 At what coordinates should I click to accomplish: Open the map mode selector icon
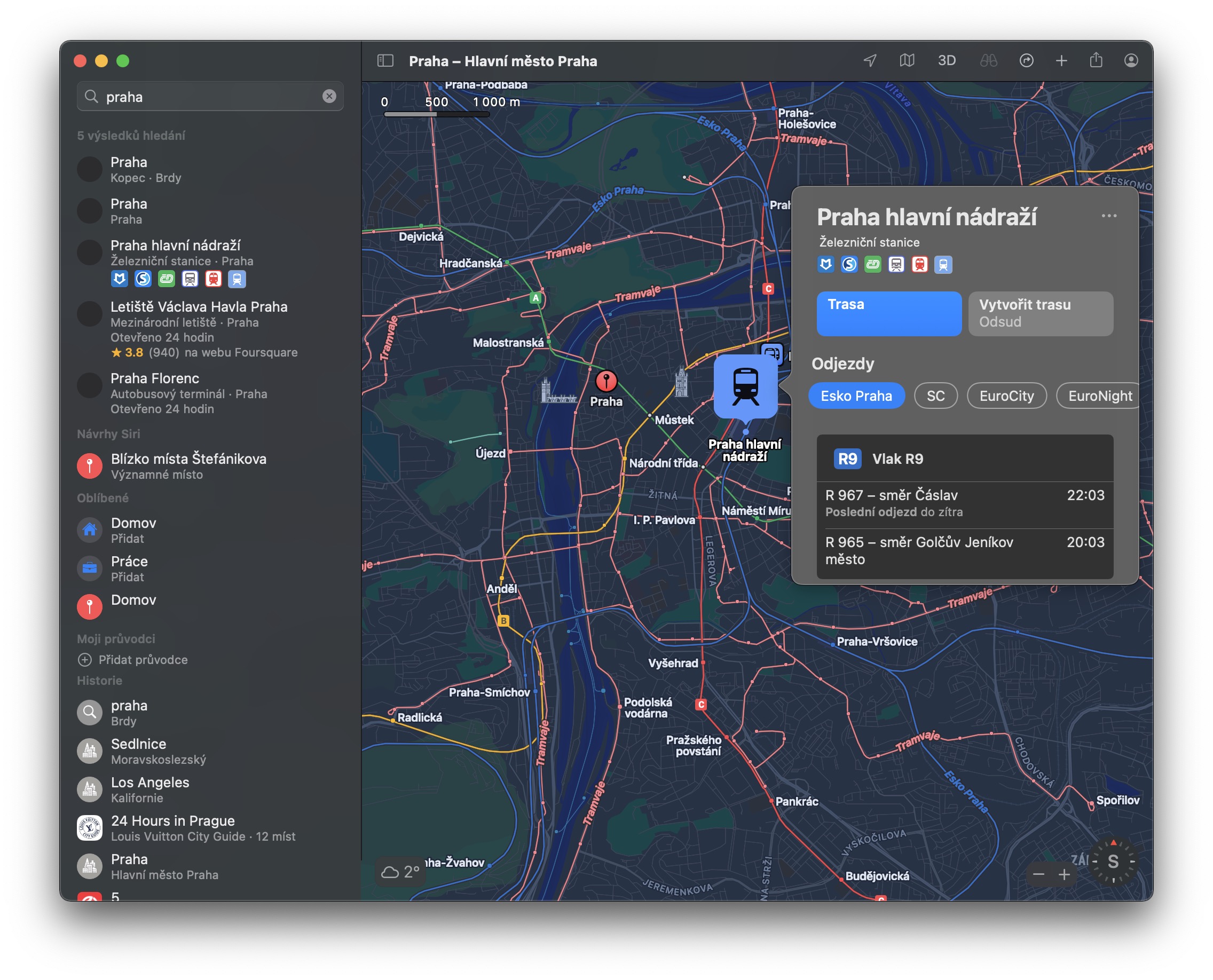coord(907,61)
